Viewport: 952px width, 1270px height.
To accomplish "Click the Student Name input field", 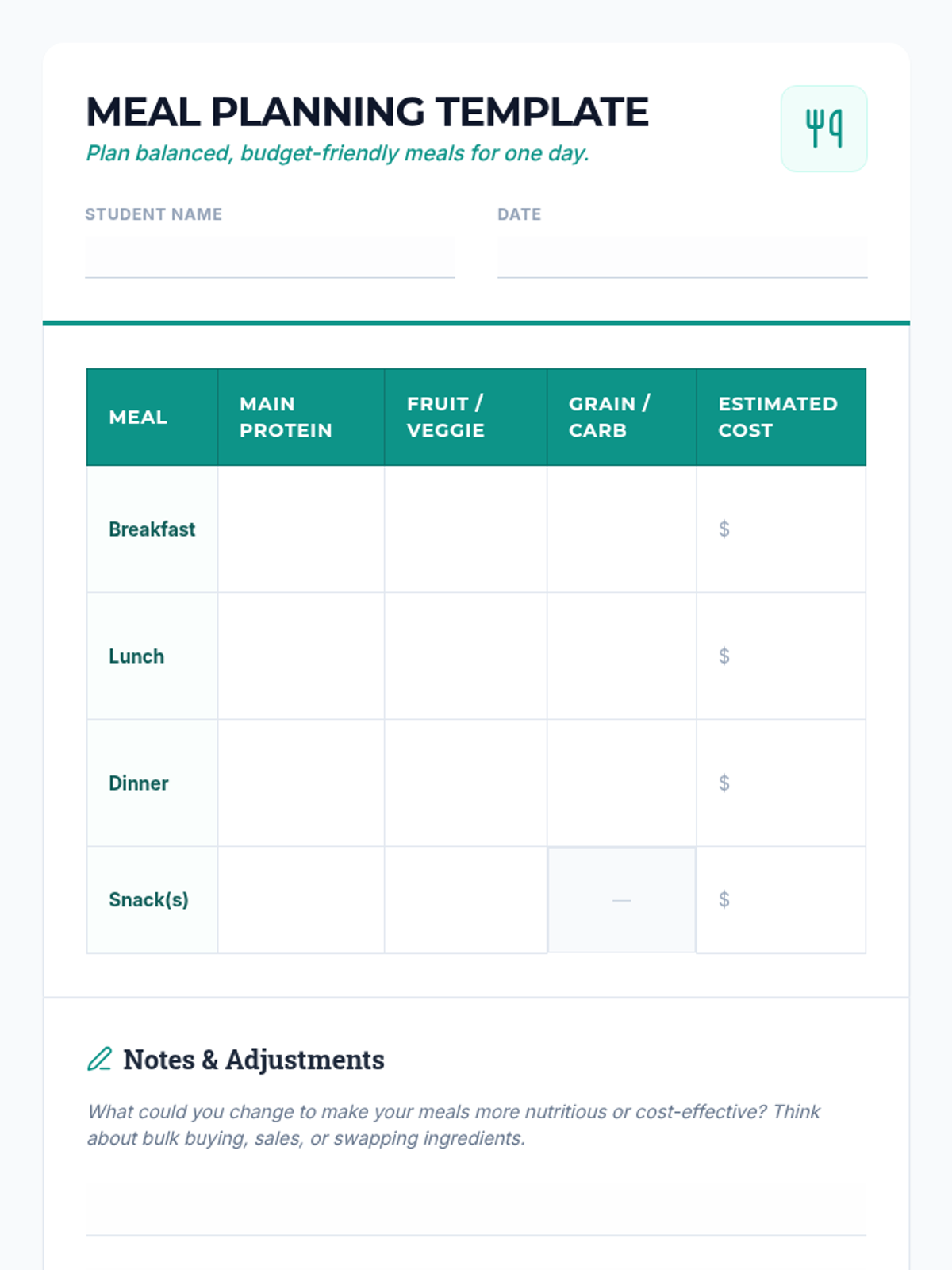I will click(270, 256).
